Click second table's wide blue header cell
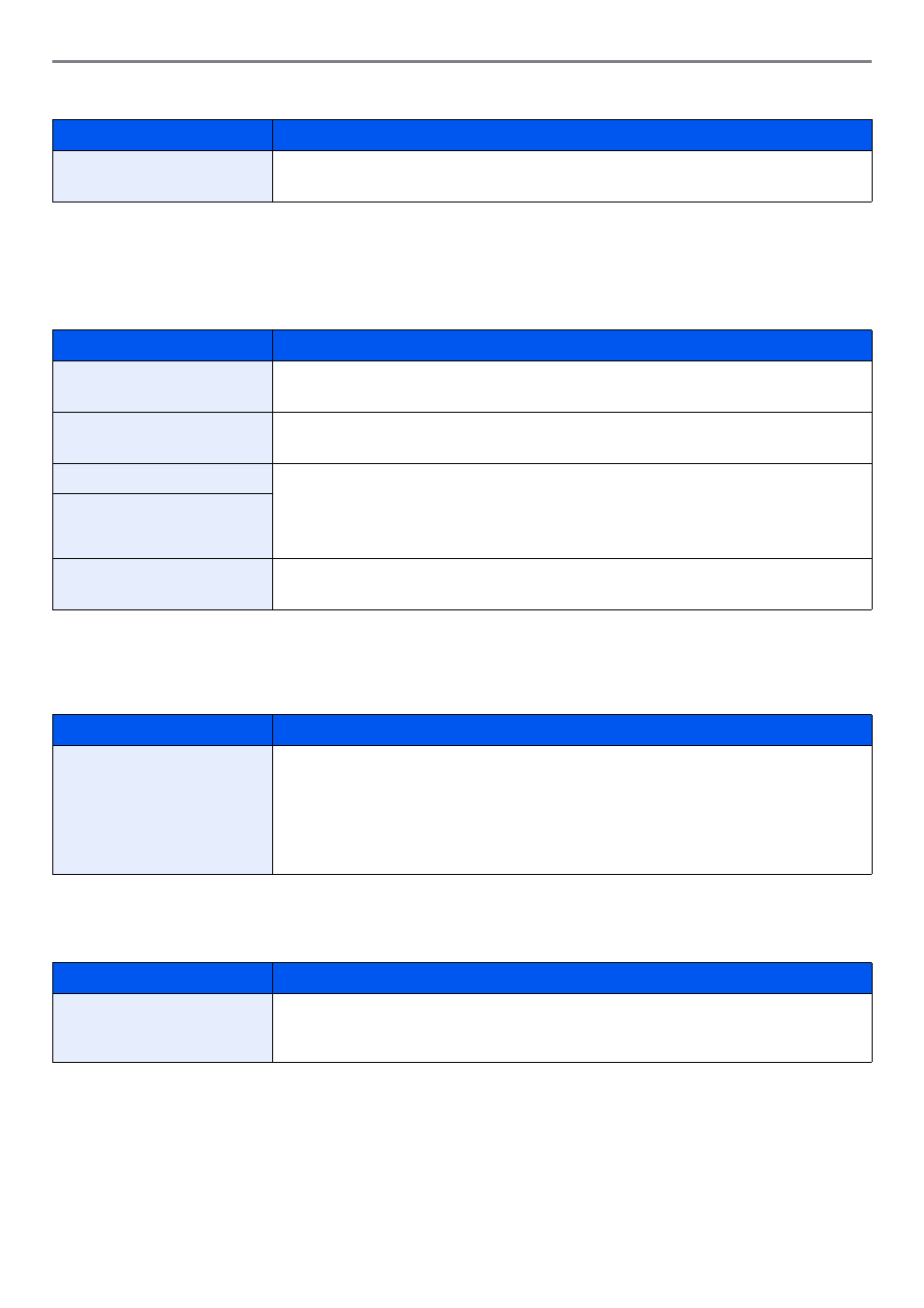 pyautogui.click(x=572, y=346)
